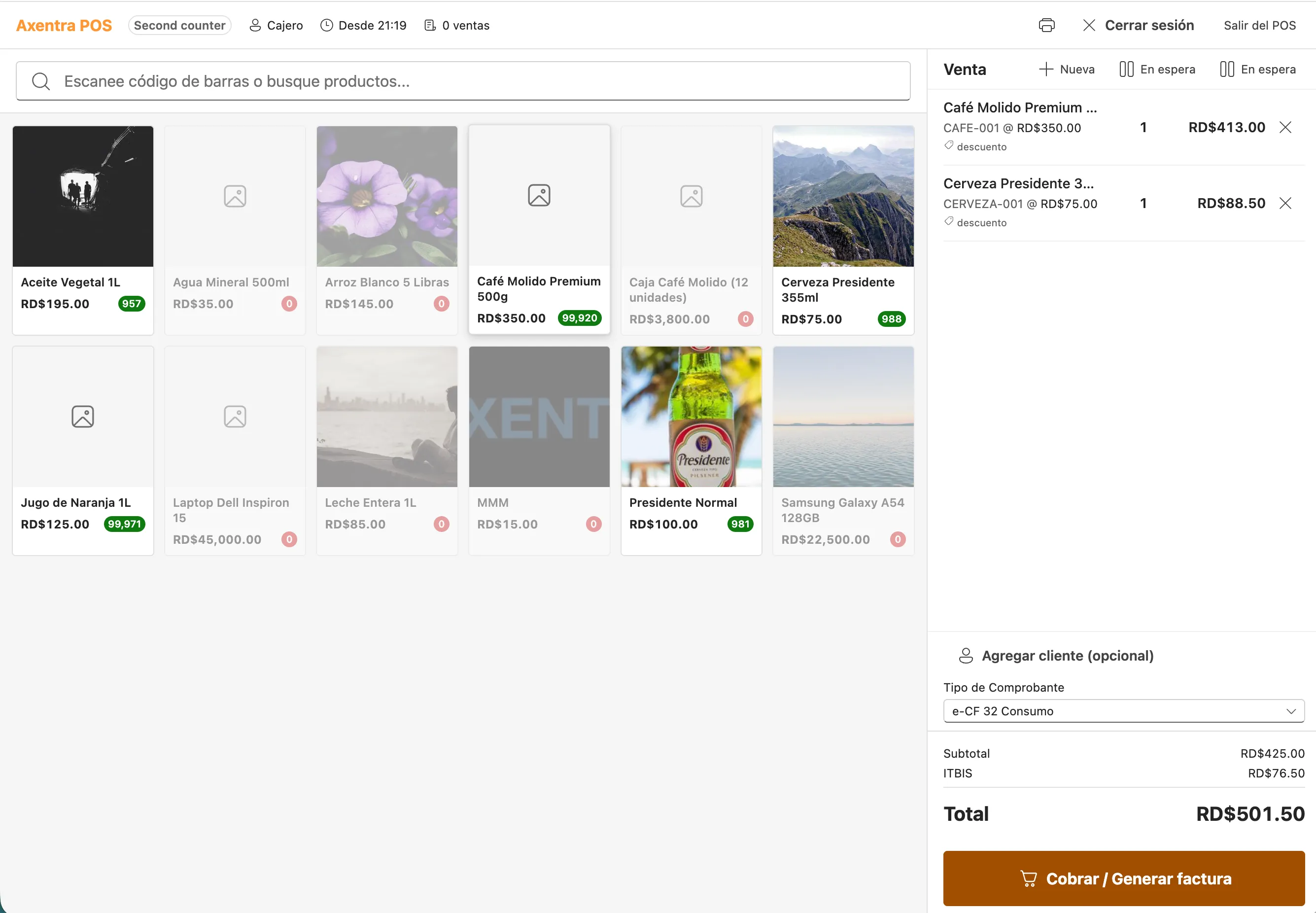
Task: Click the Cerrar sesión label
Action: (x=1149, y=25)
